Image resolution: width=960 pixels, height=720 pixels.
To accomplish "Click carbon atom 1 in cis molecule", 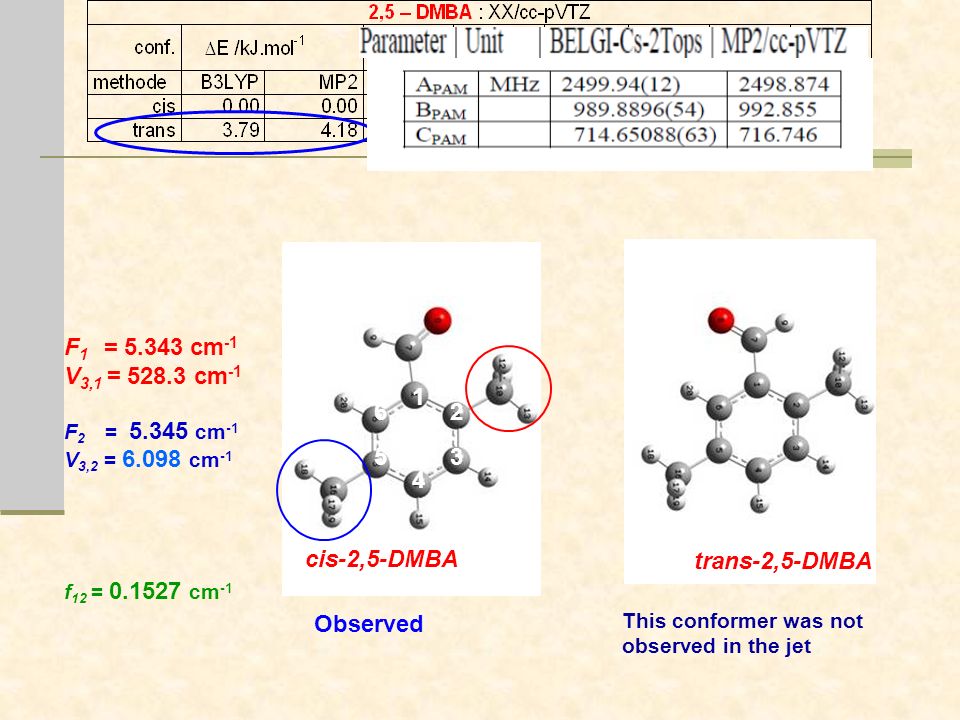I will [416, 396].
